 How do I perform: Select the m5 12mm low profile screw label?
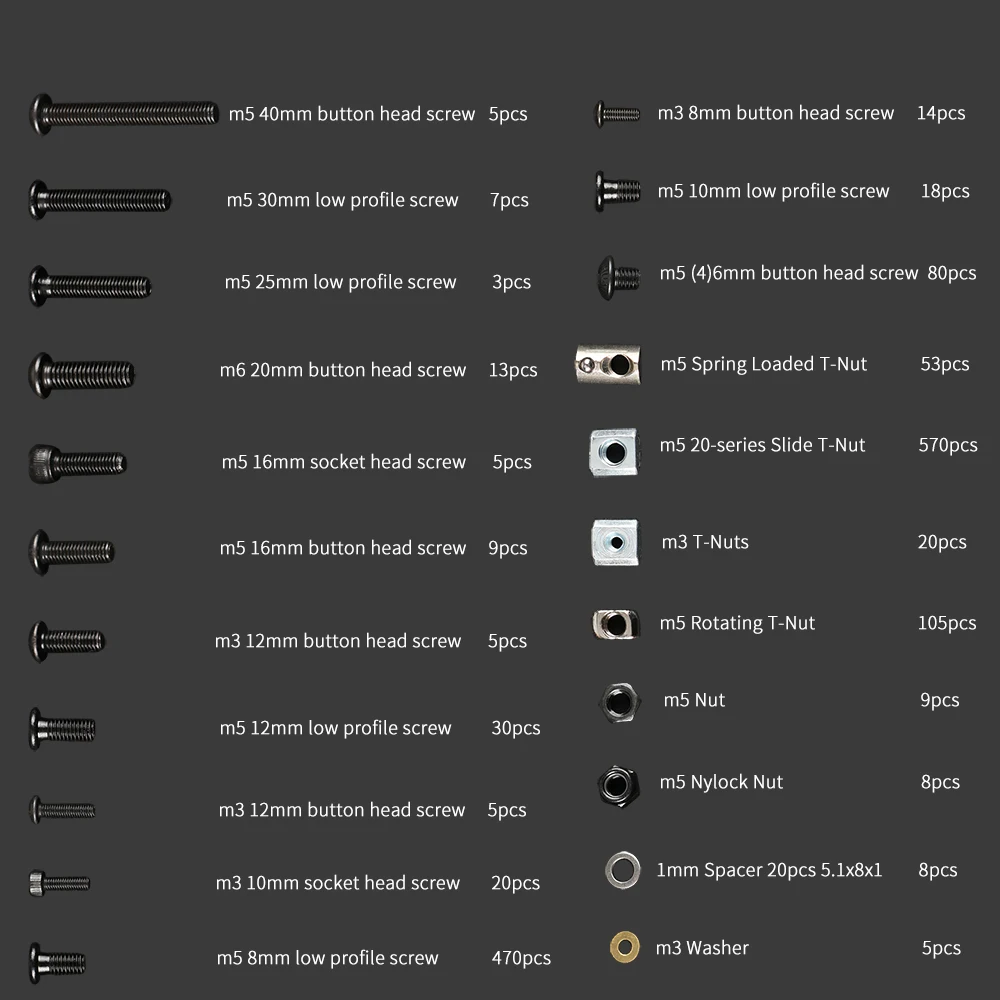coord(335,728)
